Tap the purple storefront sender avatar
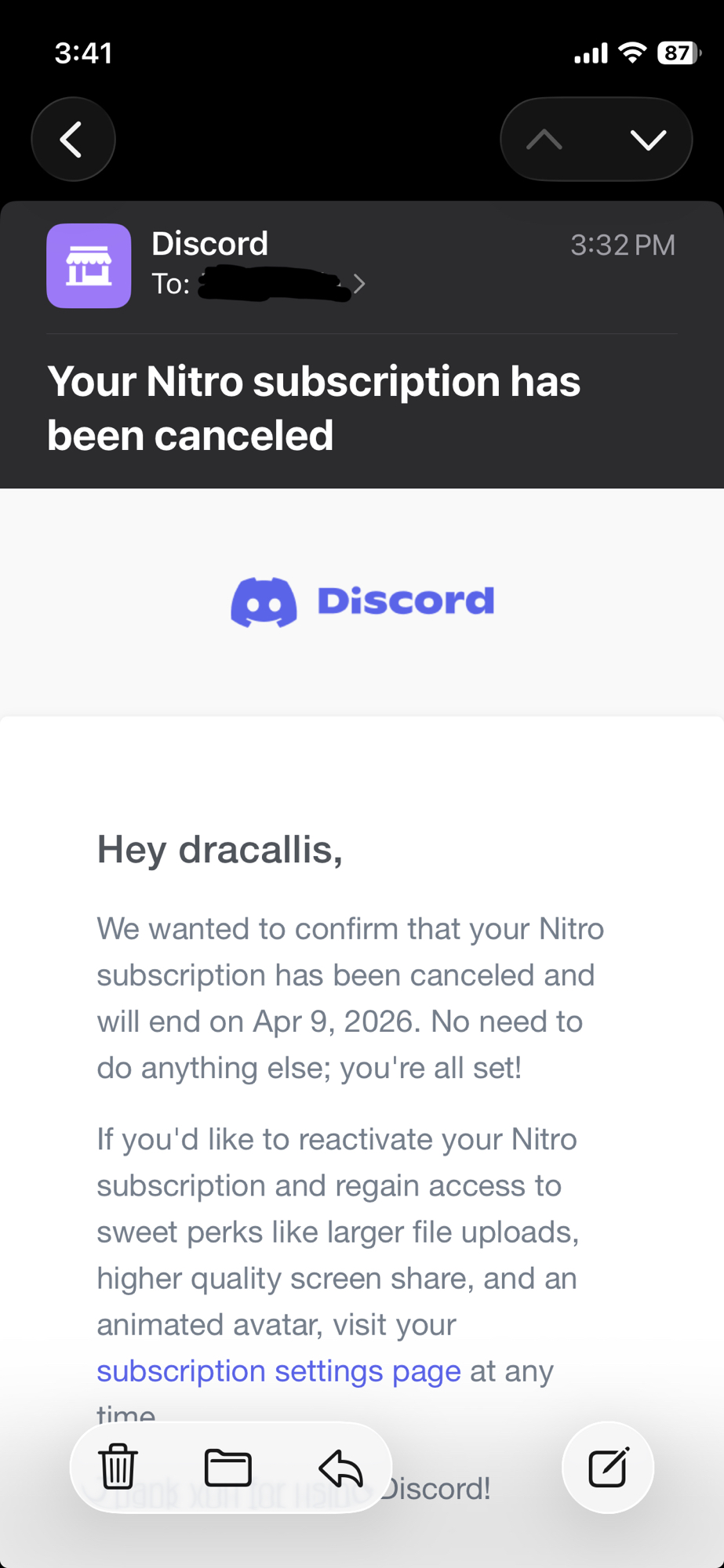Screen dimensions: 724x1568 [x=89, y=266]
